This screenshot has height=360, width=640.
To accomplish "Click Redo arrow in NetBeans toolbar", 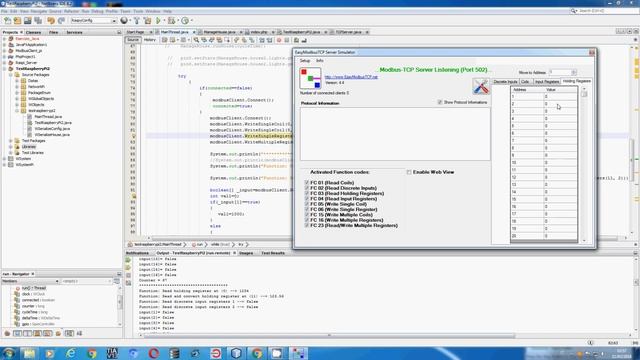I will point(61,20).
